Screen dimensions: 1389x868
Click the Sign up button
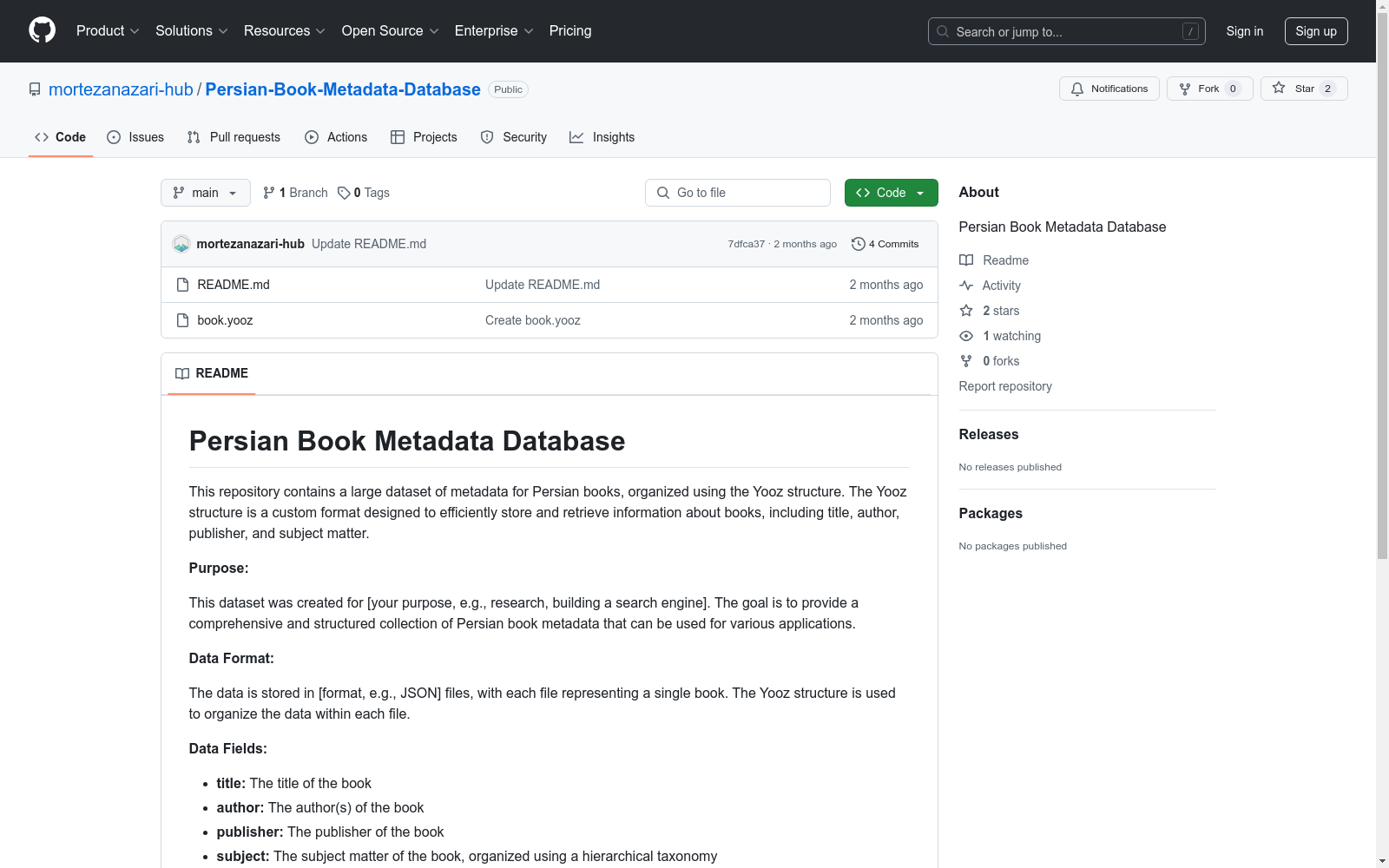pos(1316,31)
